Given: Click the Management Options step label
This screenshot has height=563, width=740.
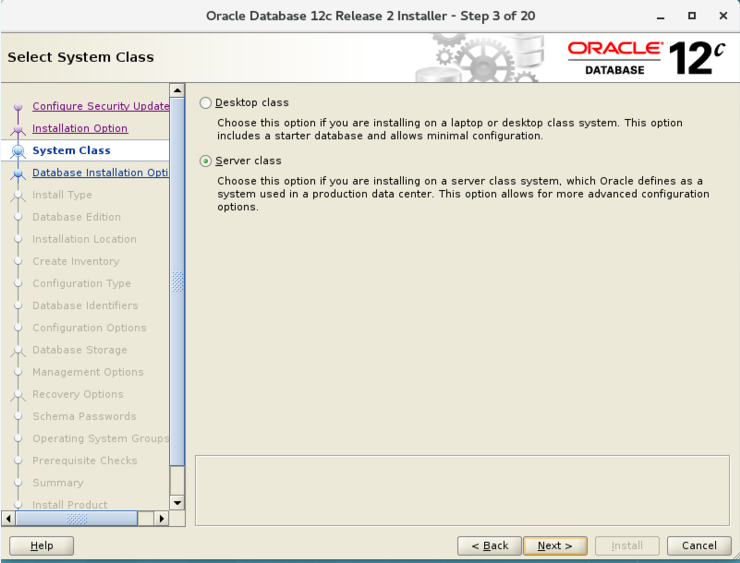Looking at the screenshot, I should [88, 372].
